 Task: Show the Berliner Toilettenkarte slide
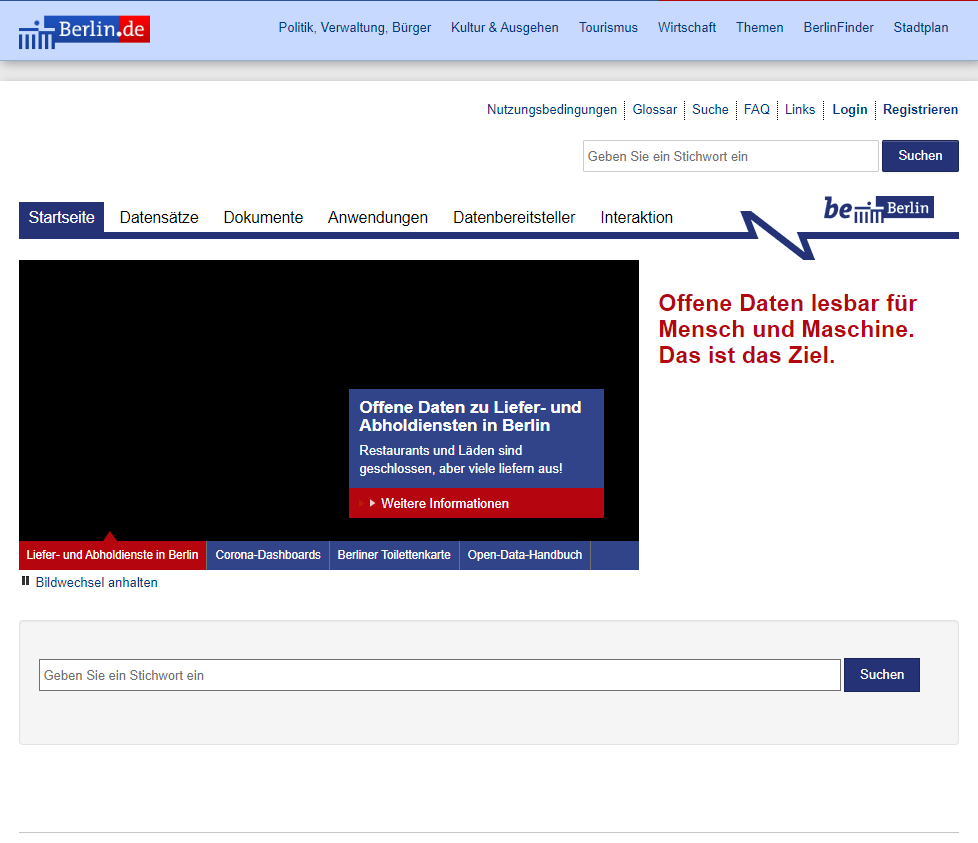point(394,555)
